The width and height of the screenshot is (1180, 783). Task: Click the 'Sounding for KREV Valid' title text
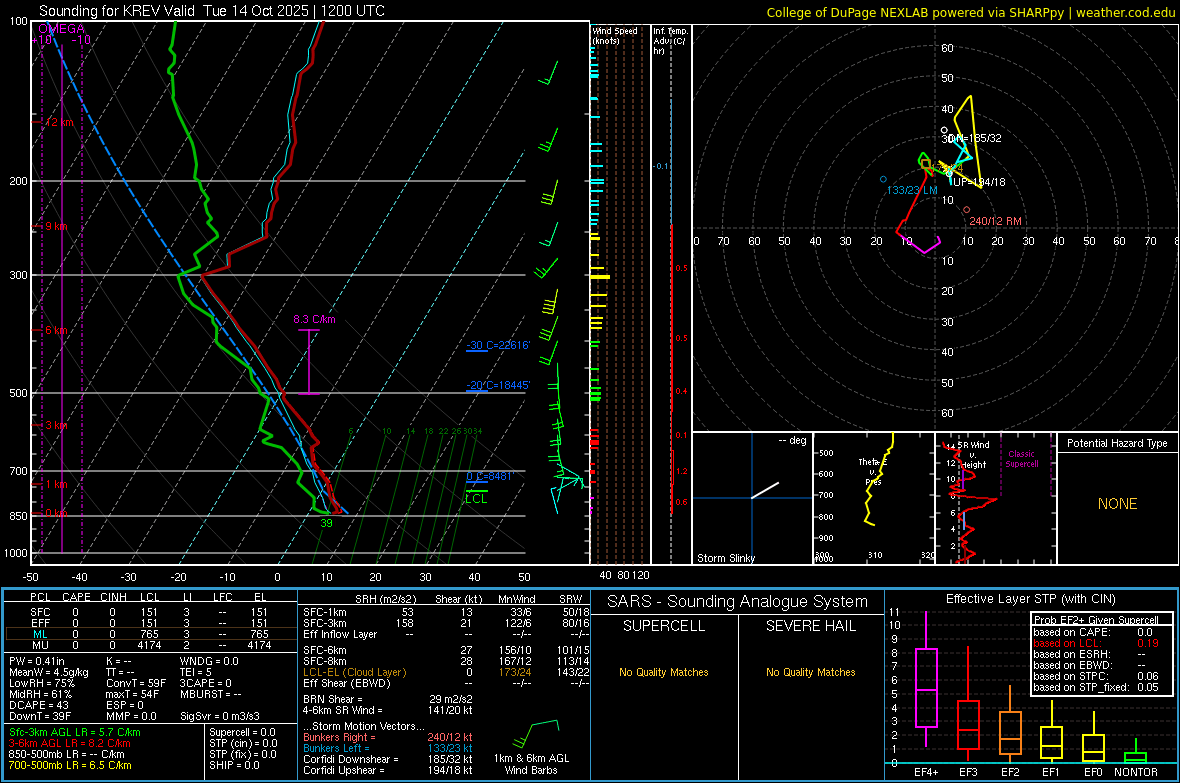click(117, 11)
